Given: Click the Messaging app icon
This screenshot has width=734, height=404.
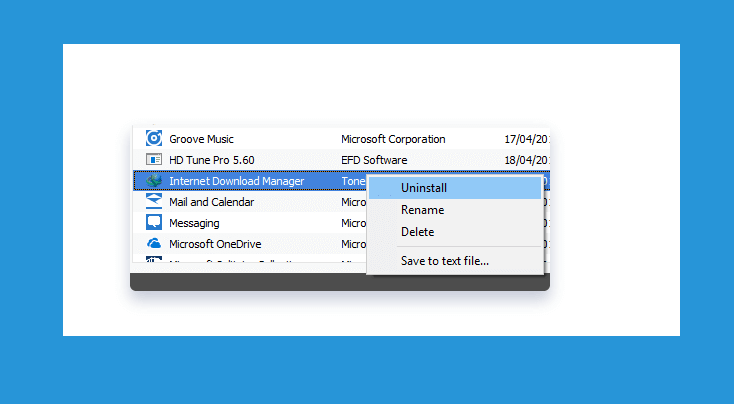Looking at the screenshot, I should point(154,222).
